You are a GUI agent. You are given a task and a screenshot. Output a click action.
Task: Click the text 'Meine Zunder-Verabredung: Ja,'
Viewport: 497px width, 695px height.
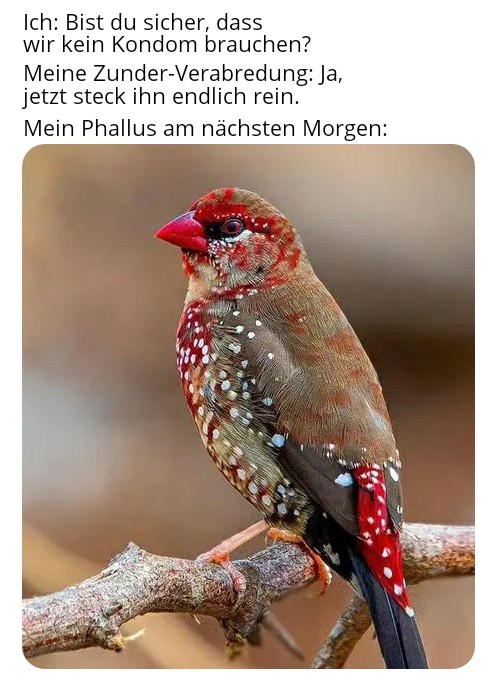(183, 74)
